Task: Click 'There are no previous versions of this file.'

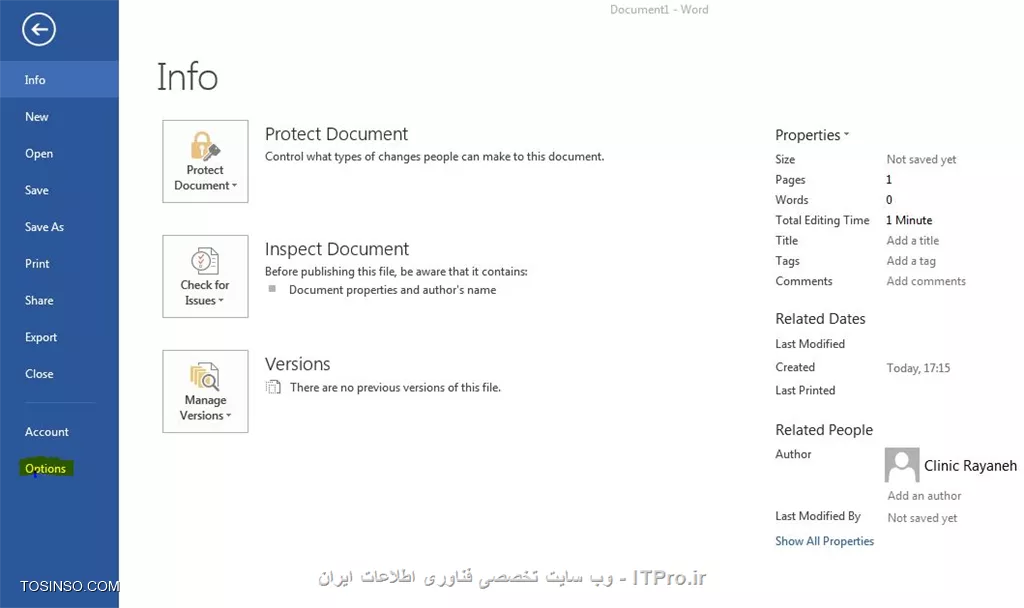Action: click(x=395, y=387)
